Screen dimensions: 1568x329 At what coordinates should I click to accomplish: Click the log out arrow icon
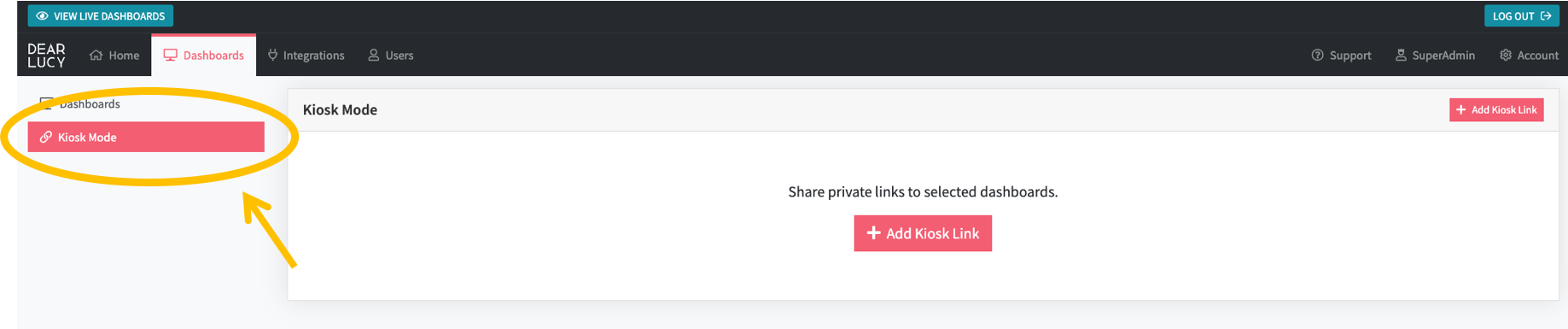coord(1546,16)
